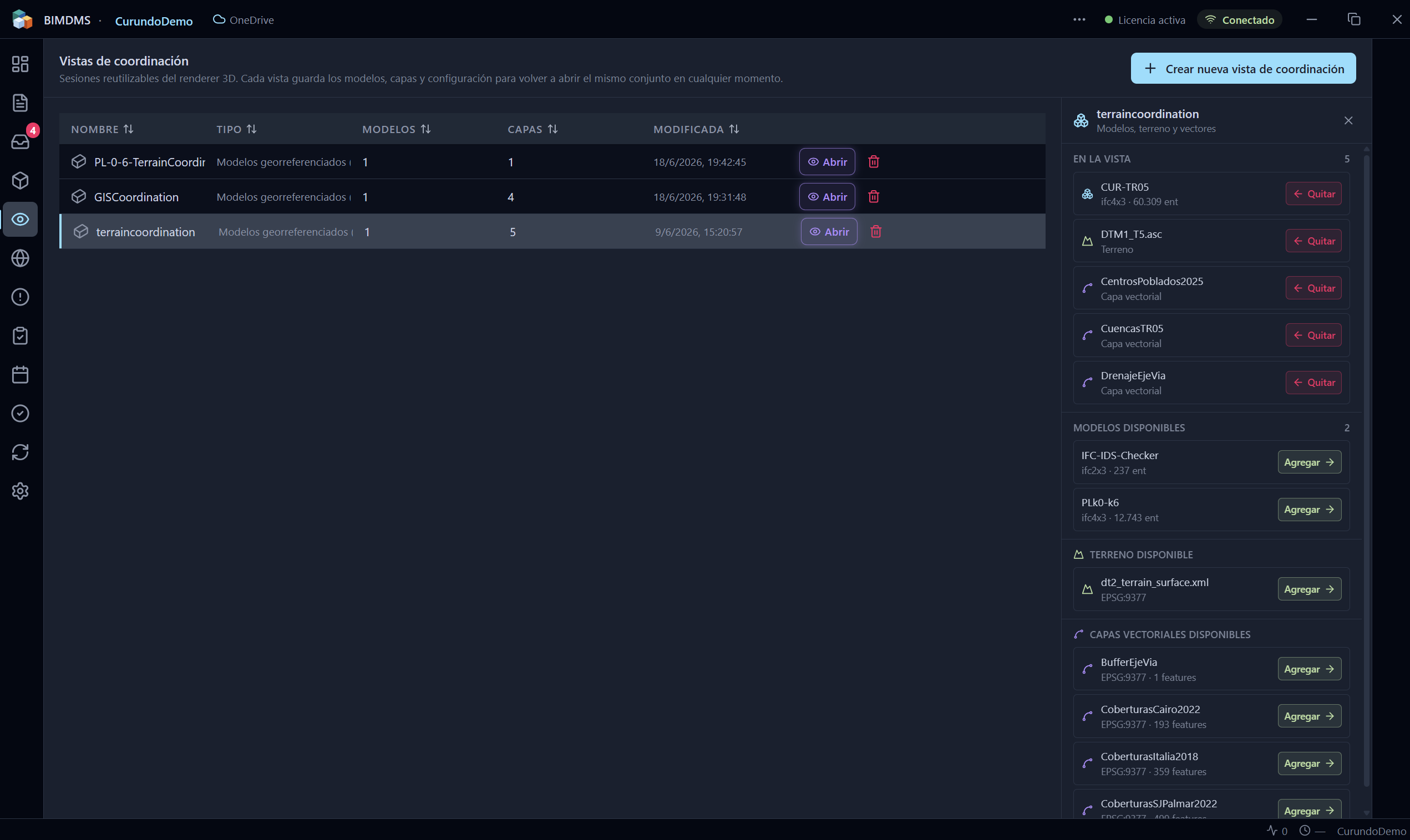Click scrollbar down arrow in side panel
The height and width of the screenshot is (840, 1410).
(x=1366, y=813)
